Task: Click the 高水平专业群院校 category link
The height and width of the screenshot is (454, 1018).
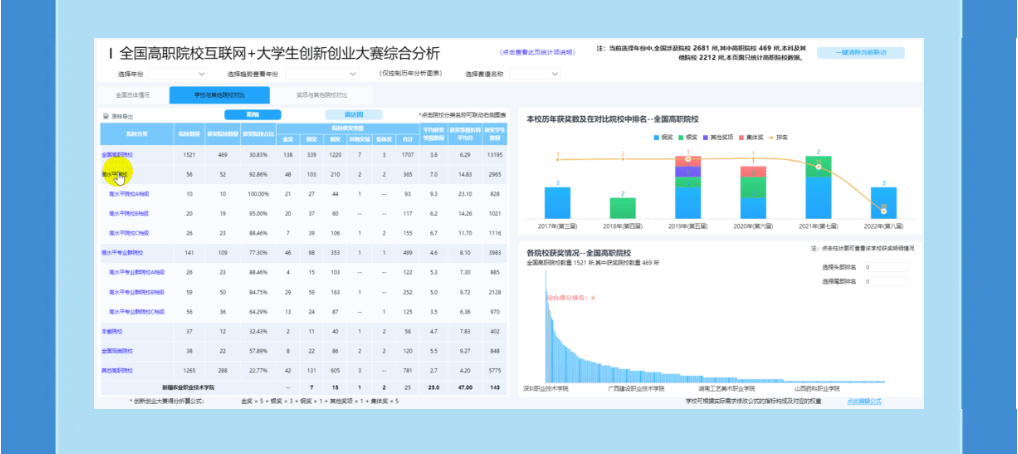Action: point(122,253)
